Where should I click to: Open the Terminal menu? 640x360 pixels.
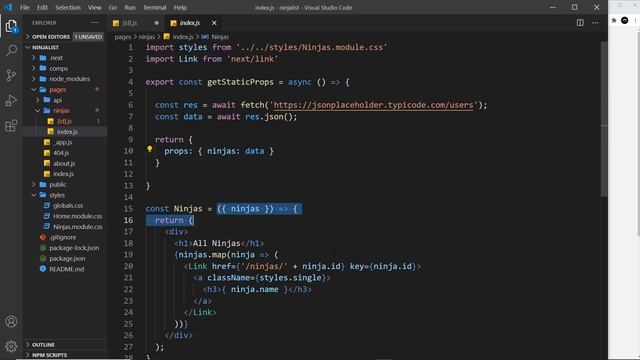pyautogui.click(x=154, y=7)
